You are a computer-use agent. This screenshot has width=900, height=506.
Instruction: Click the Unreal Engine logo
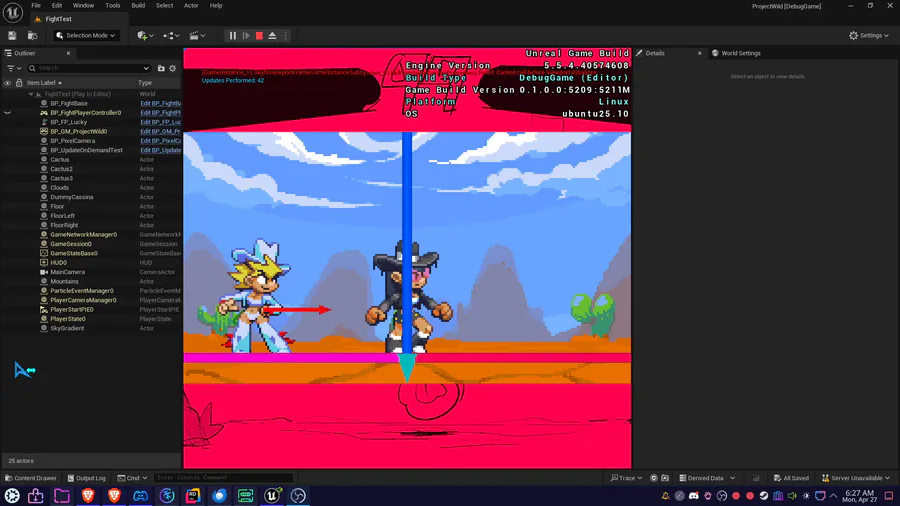coord(13,12)
